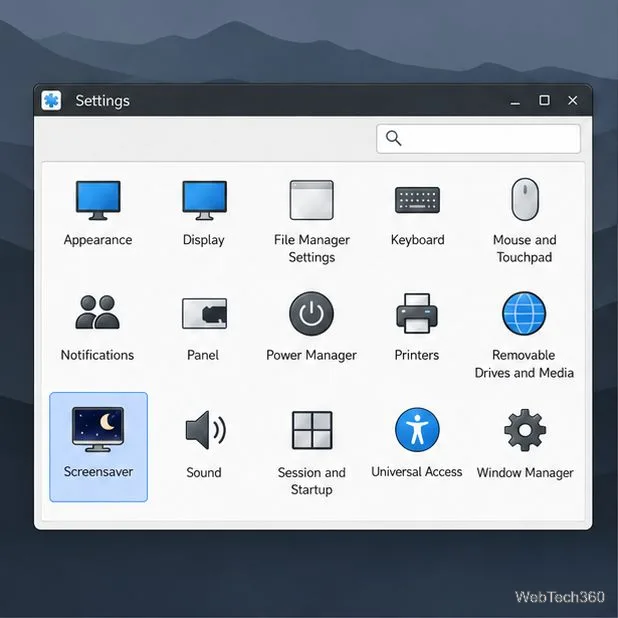Click the "Mouse and Touchpad" label
618x618 pixels.
point(525,248)
